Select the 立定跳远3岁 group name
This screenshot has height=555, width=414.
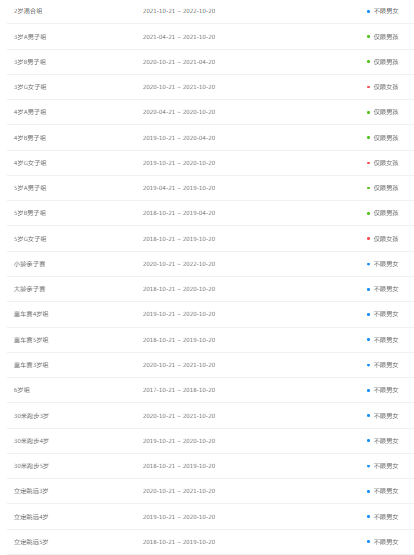pyautogui.click(x=31, y=491)
